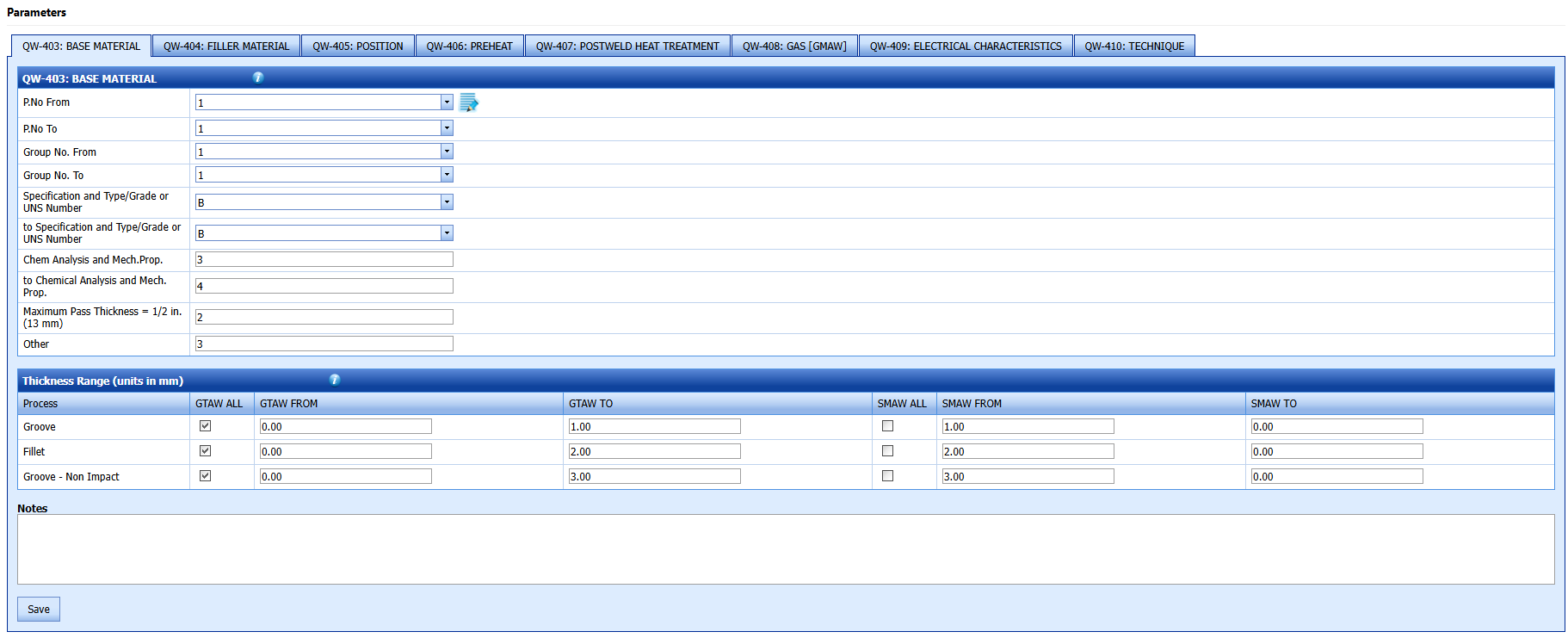The image size is (1568, 638).
Task: Expand the Group No. To dropdown
Action: pyautogui.click(x=446, y=175)
